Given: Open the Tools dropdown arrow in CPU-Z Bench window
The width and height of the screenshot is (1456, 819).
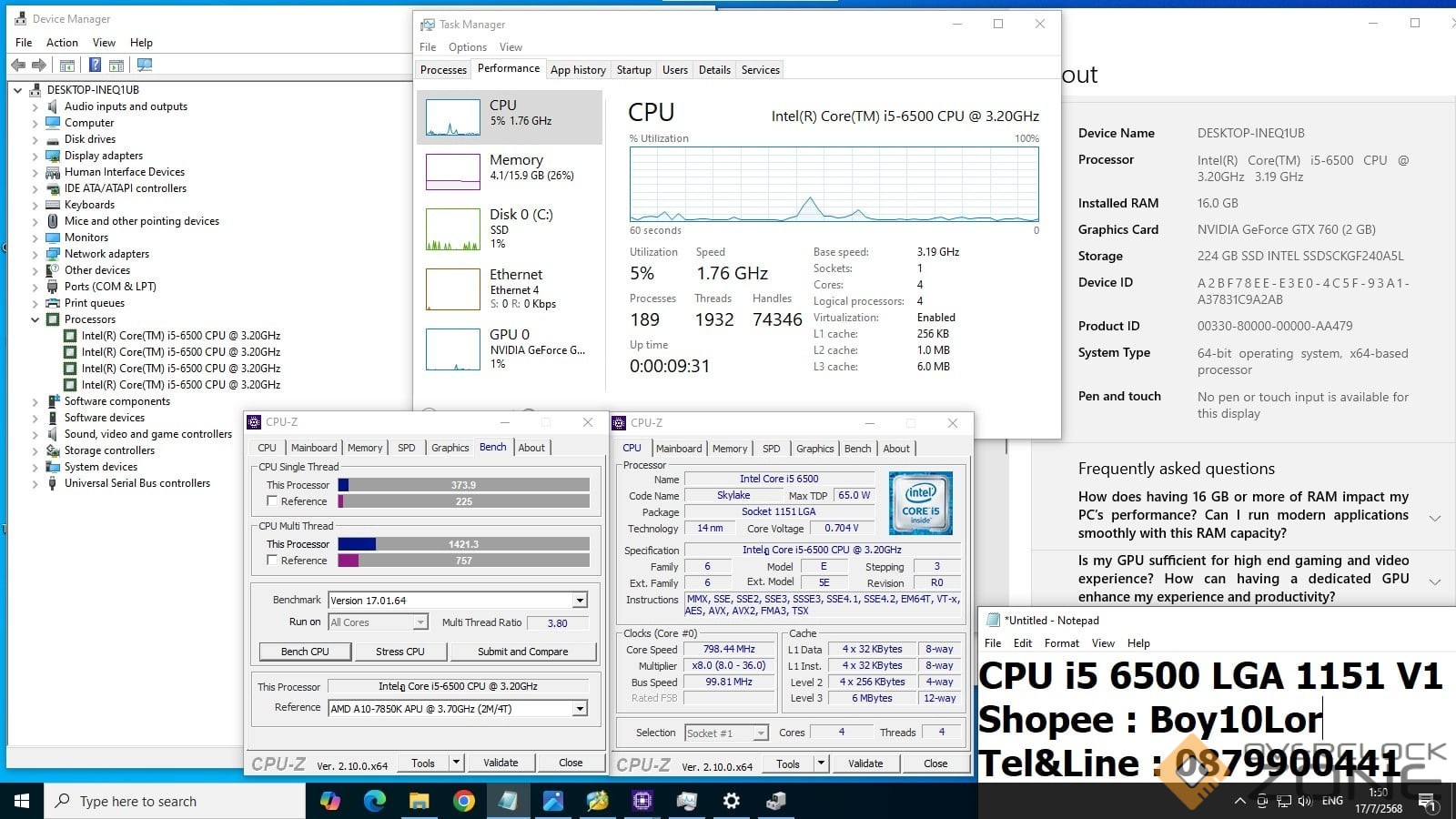Looking at the screenshot, I should [x=457, y=763].
